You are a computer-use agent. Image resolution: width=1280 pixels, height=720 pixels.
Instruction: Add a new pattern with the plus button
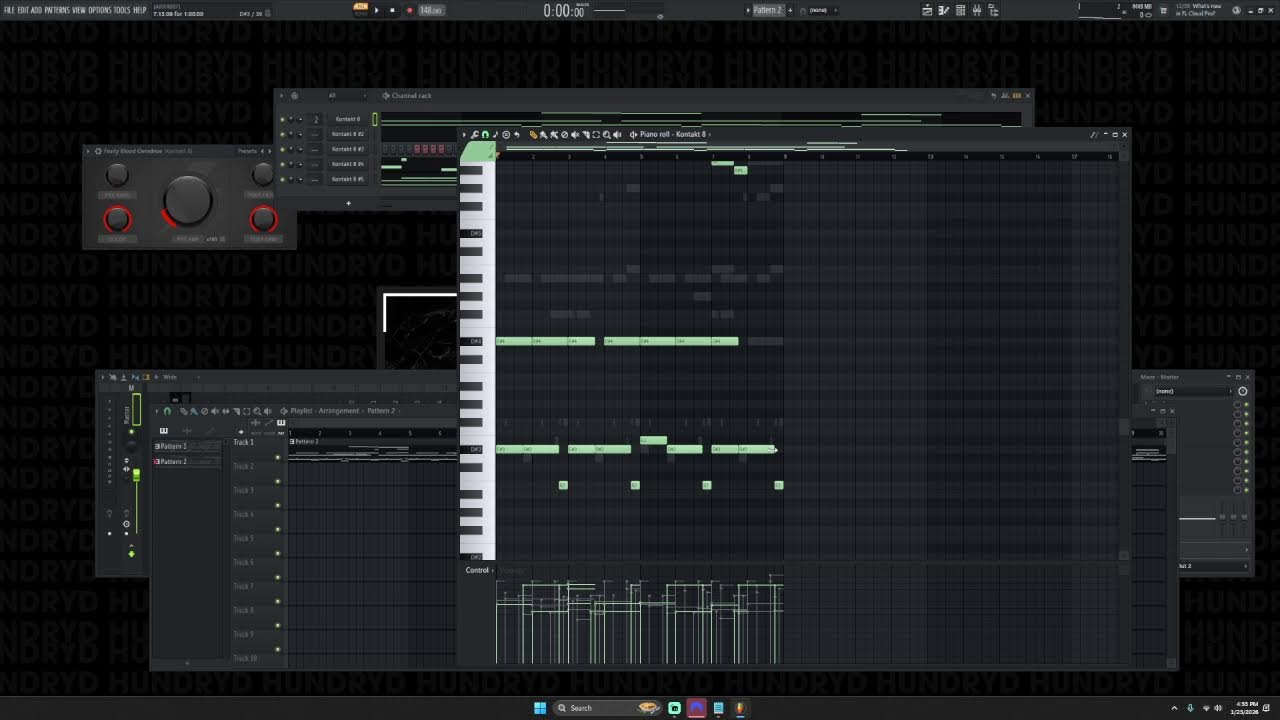point(790,10)
